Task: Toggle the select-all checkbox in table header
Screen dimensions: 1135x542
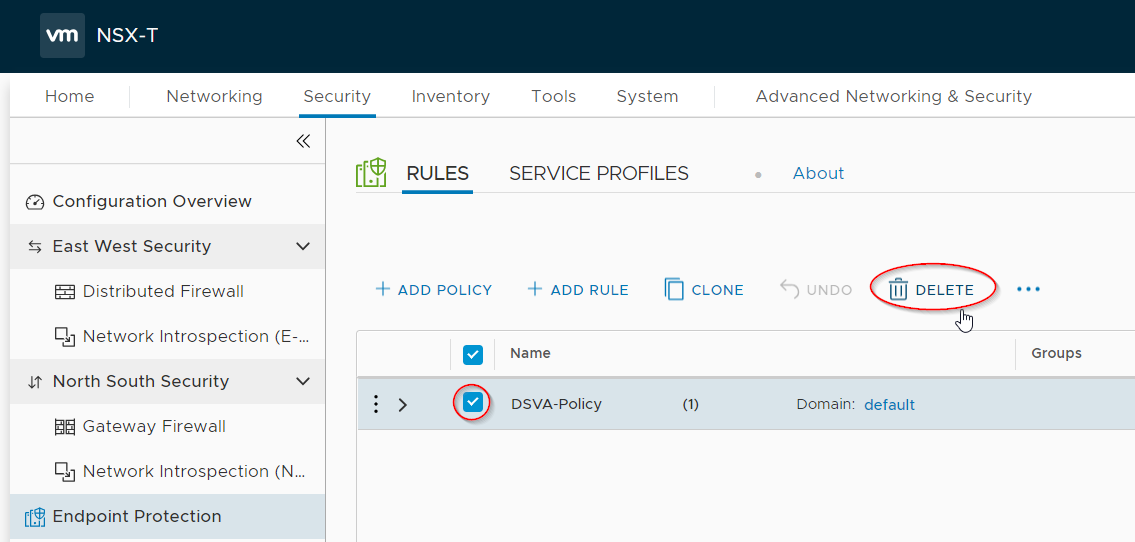Action: coord(473,354)
